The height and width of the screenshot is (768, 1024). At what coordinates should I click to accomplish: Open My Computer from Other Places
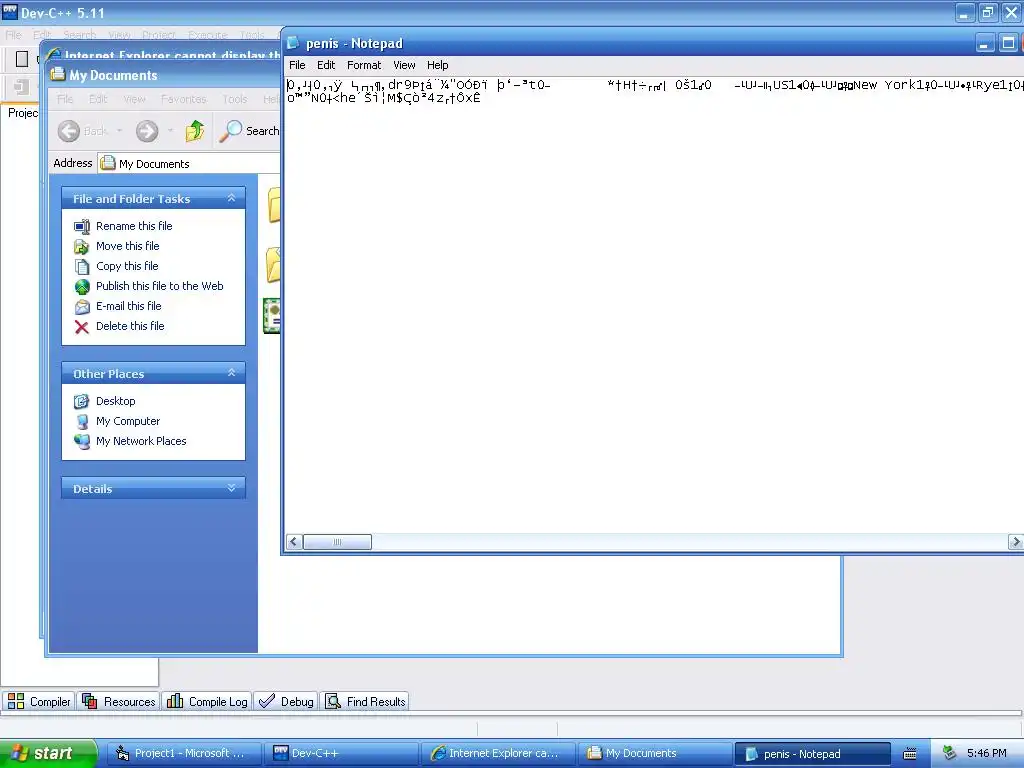pos(128,421)
